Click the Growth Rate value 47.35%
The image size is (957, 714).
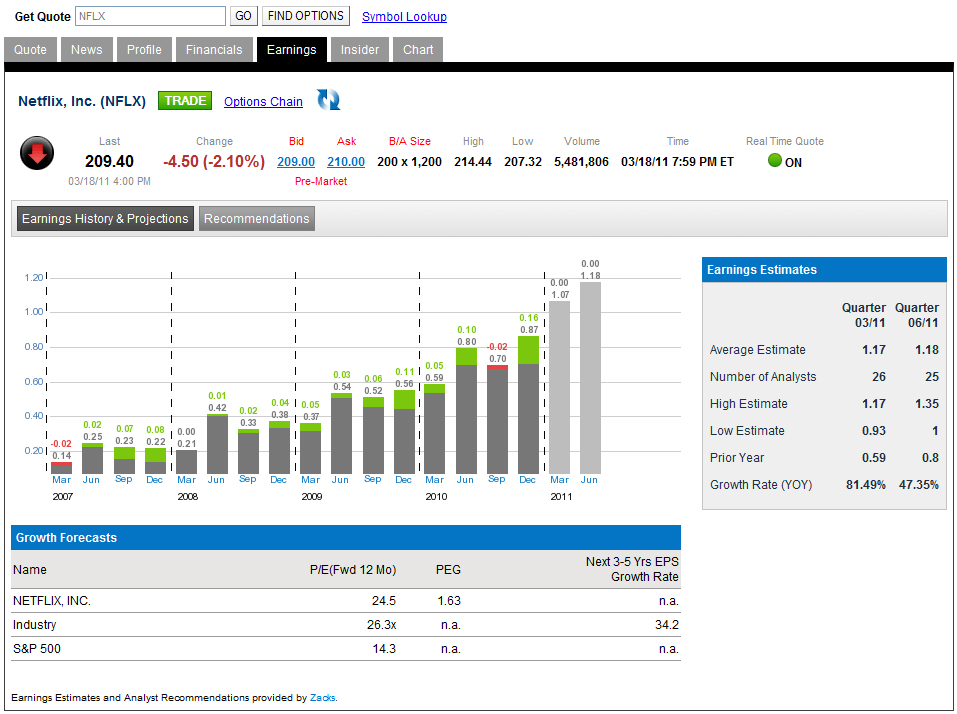tap(919, 485)
